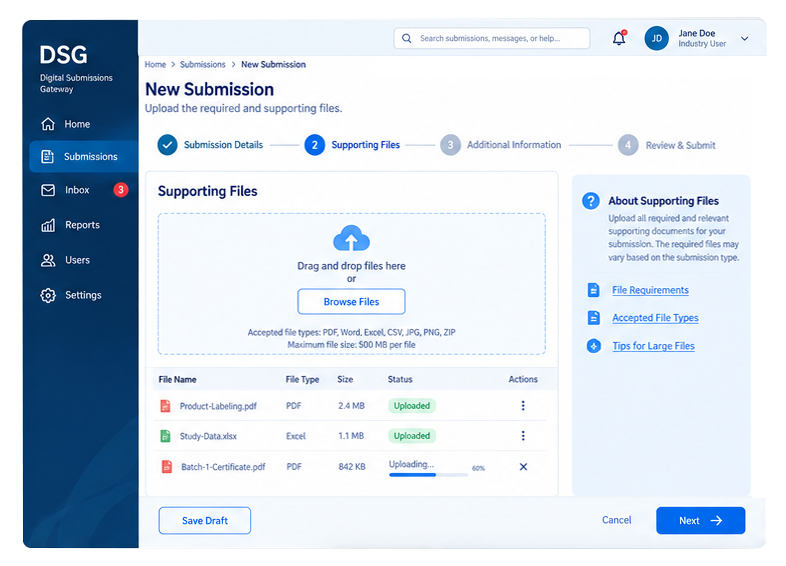The height and width of the screenshot is (566, 786).
Task: Select Submissions in the sidebar
Action: coord(83,156)
